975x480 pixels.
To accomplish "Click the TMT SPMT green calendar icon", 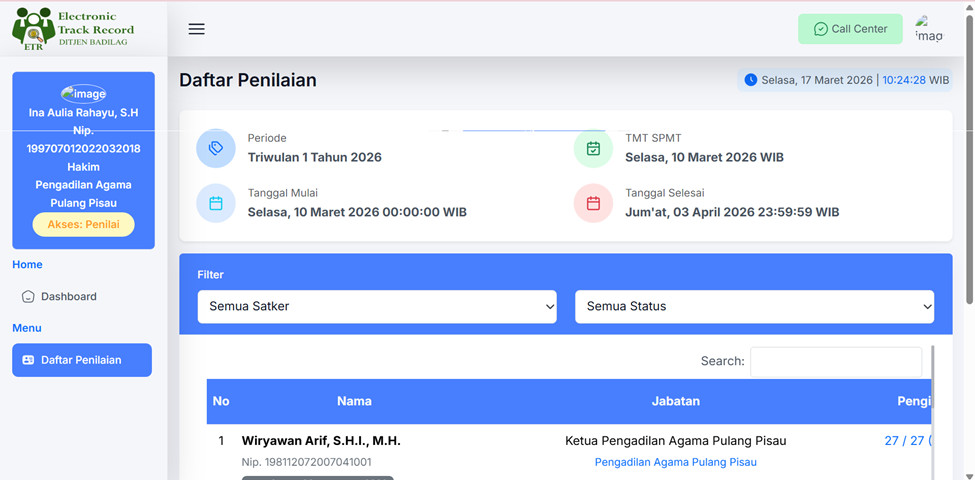I will 593,148.
